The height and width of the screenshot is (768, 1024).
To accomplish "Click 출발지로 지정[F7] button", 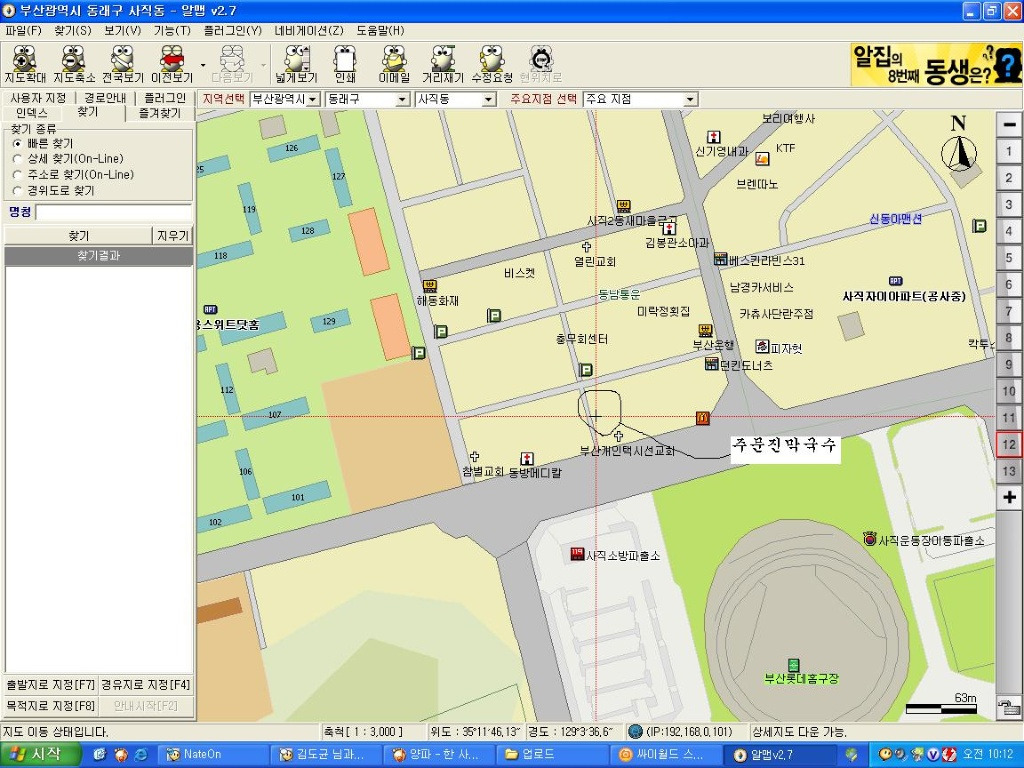I will (50, 685).
